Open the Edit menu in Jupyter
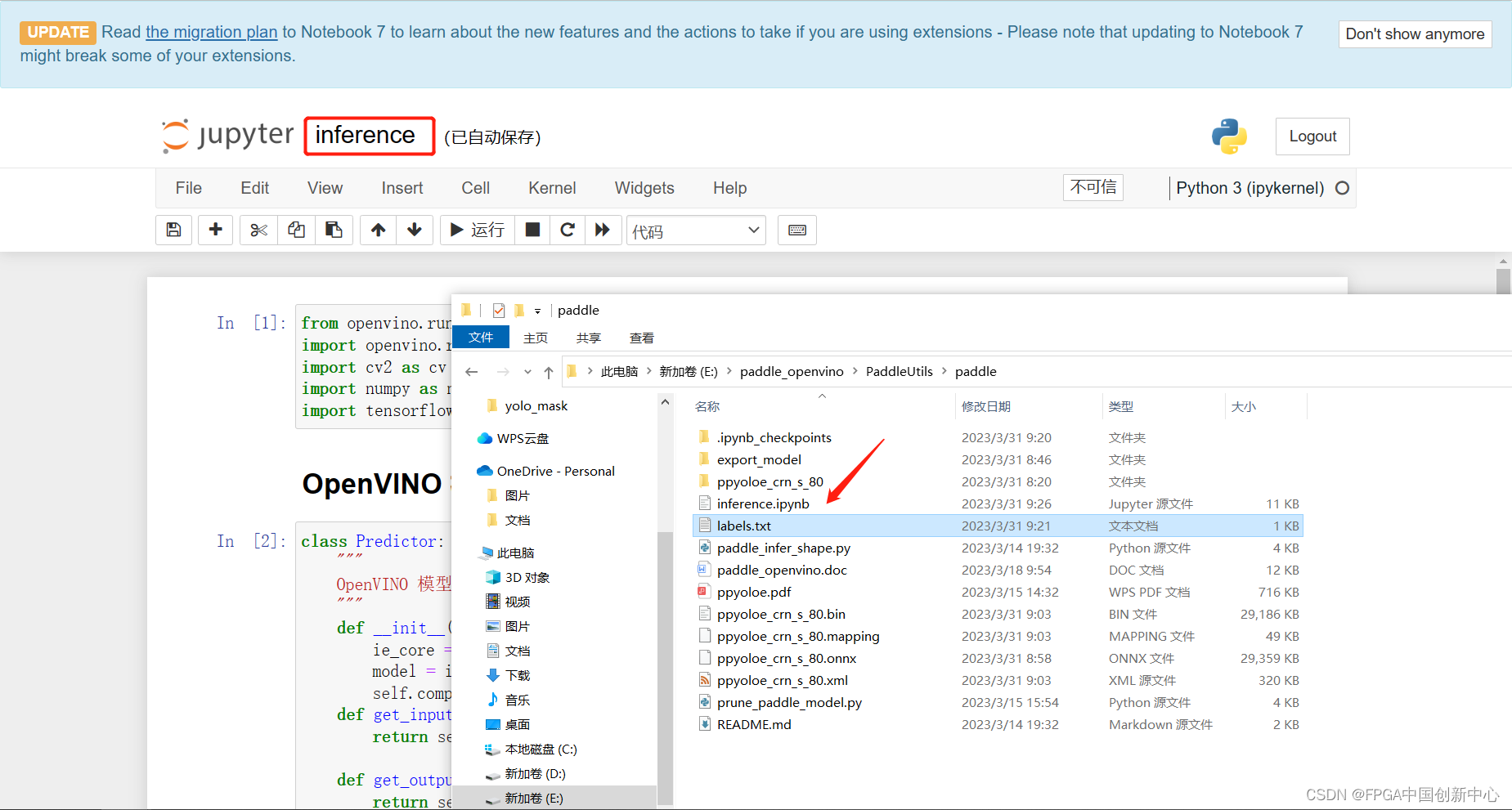This screenshot has height=810, width=1512. click(255, 188)
